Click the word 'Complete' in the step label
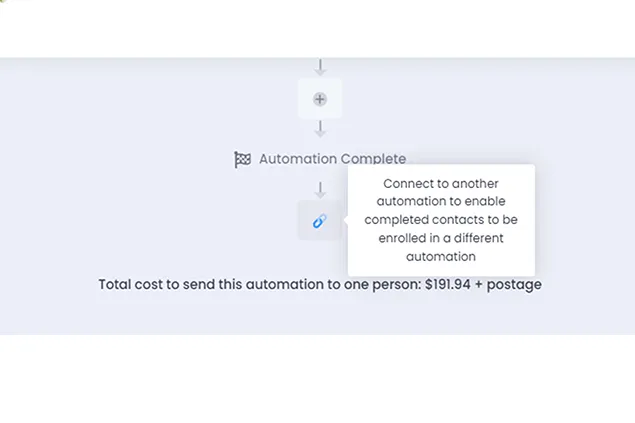The height and width of the screenshot is (423, 635). pyautogui.click(x=373, y=159)
